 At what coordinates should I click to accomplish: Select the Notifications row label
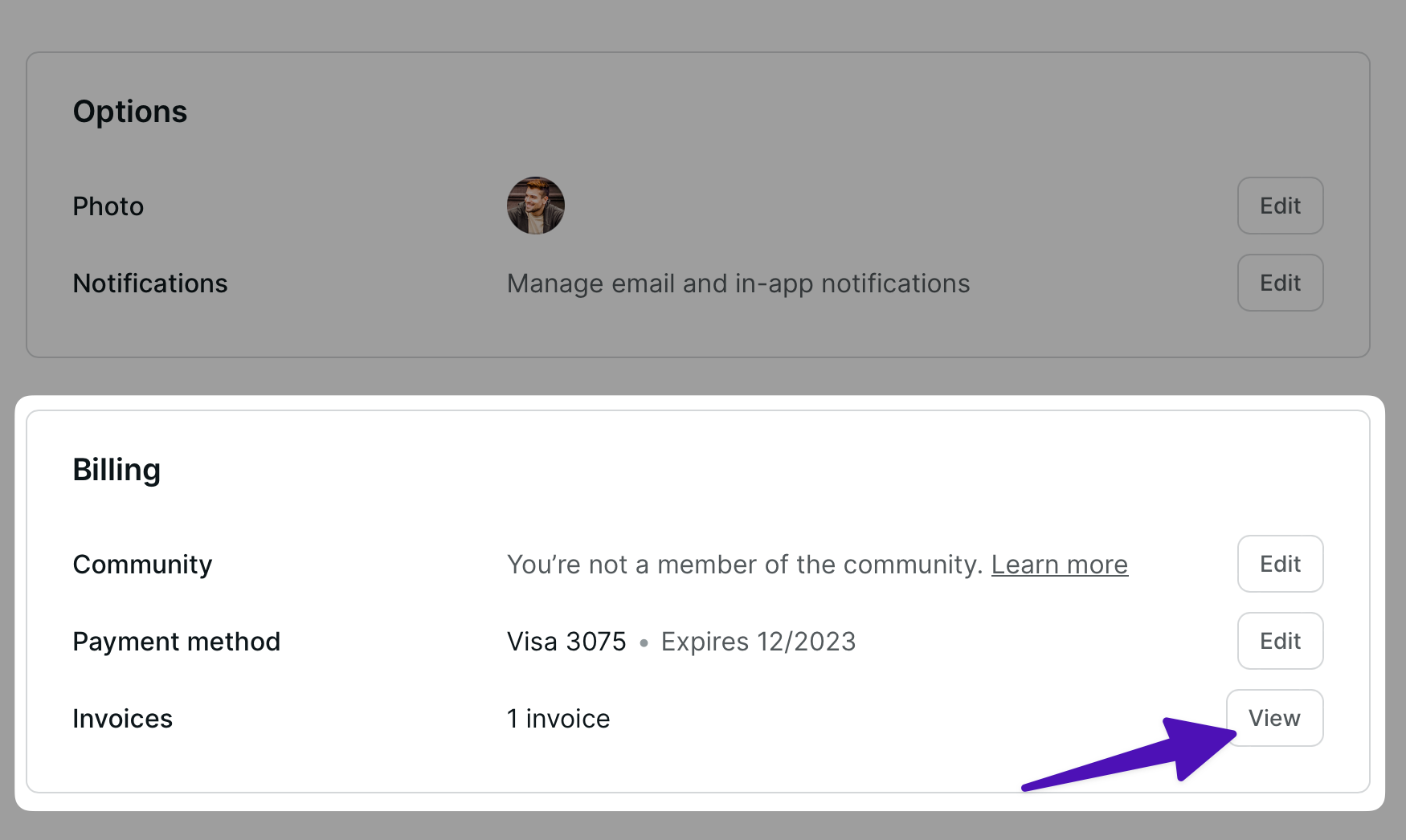[x=150, y=283]
